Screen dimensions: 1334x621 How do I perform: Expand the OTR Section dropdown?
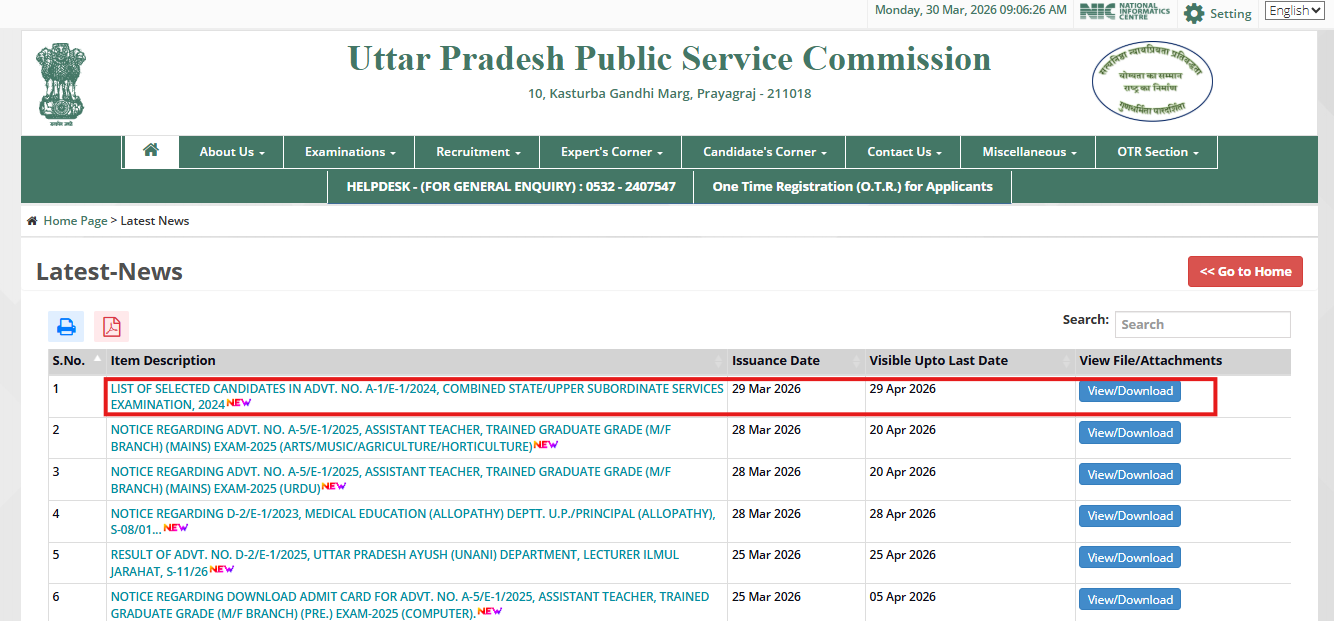pyautogui.click(x=1156, y=151)
